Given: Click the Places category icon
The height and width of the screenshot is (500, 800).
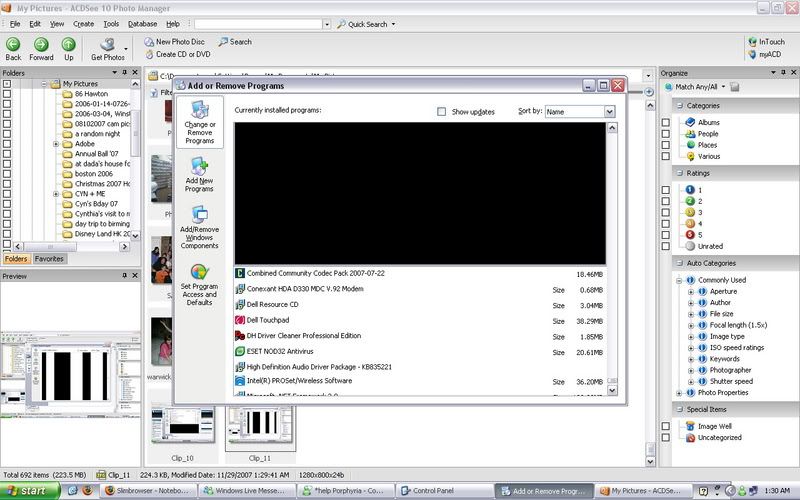Looking at the screenshot, I should click(x=690, y=145).
